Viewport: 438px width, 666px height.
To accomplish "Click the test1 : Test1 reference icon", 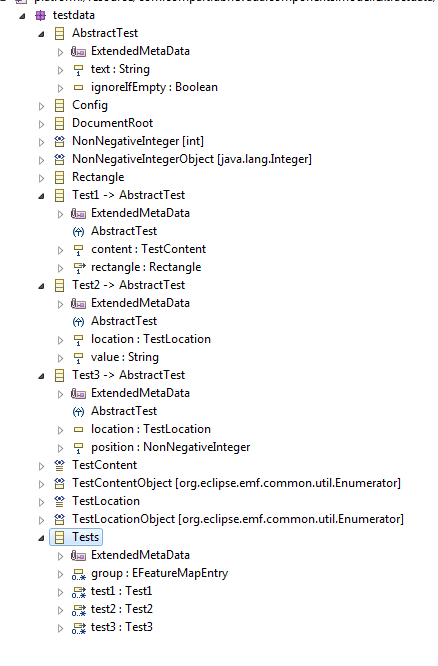I will point(79,592).
